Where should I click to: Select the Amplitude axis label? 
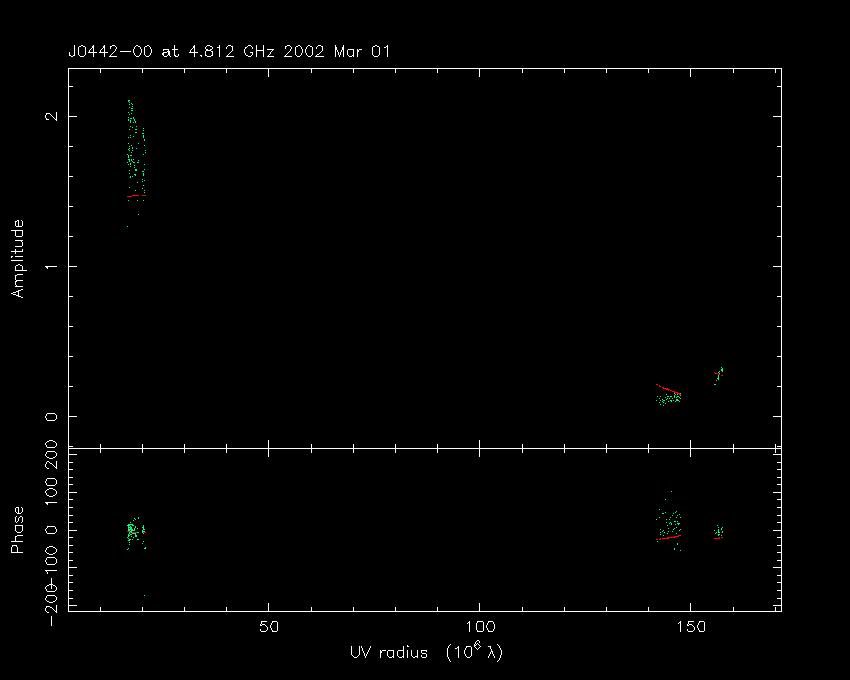click(x=18, y=259)
